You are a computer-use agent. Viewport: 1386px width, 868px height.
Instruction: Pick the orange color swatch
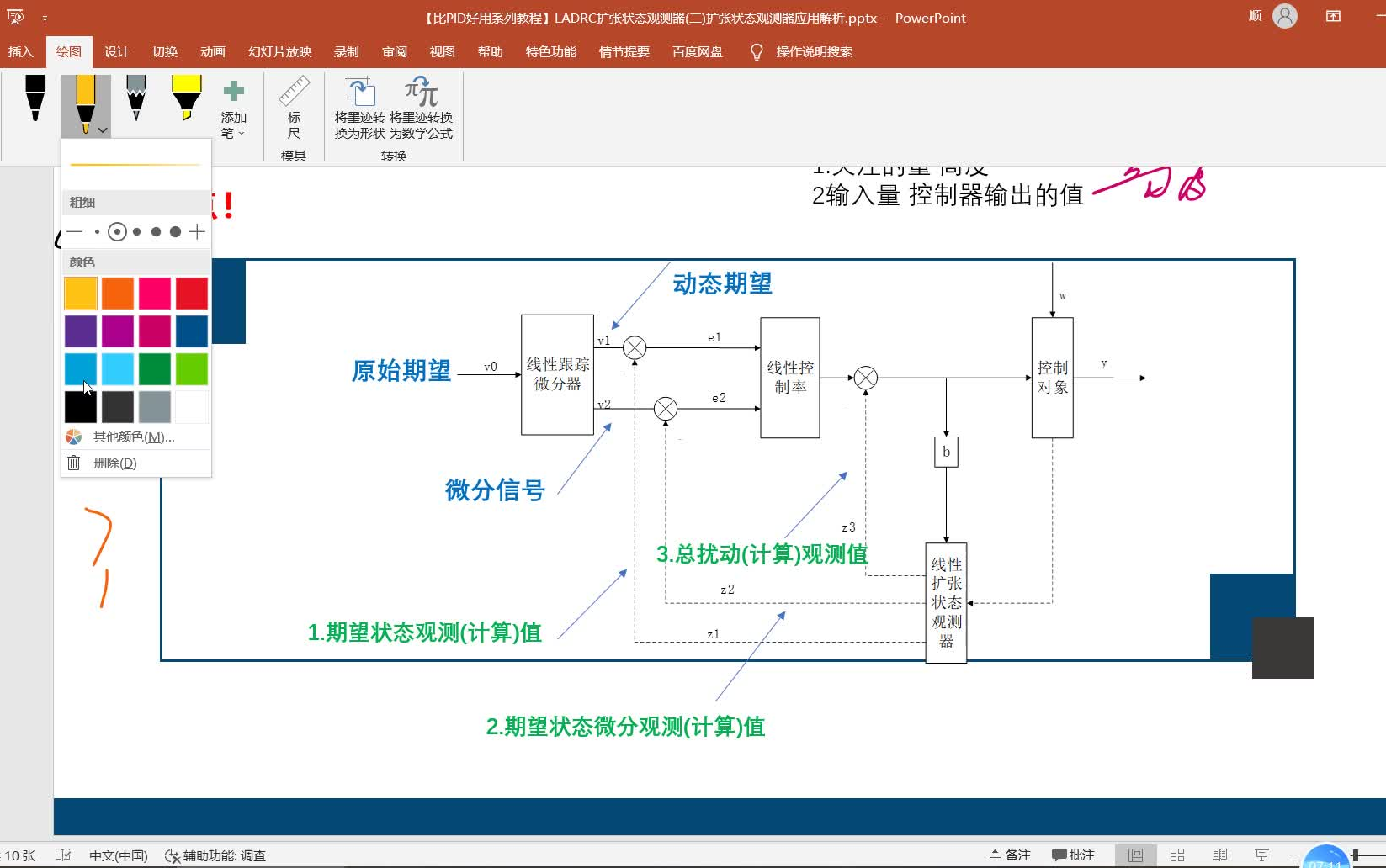coord(118,294)
